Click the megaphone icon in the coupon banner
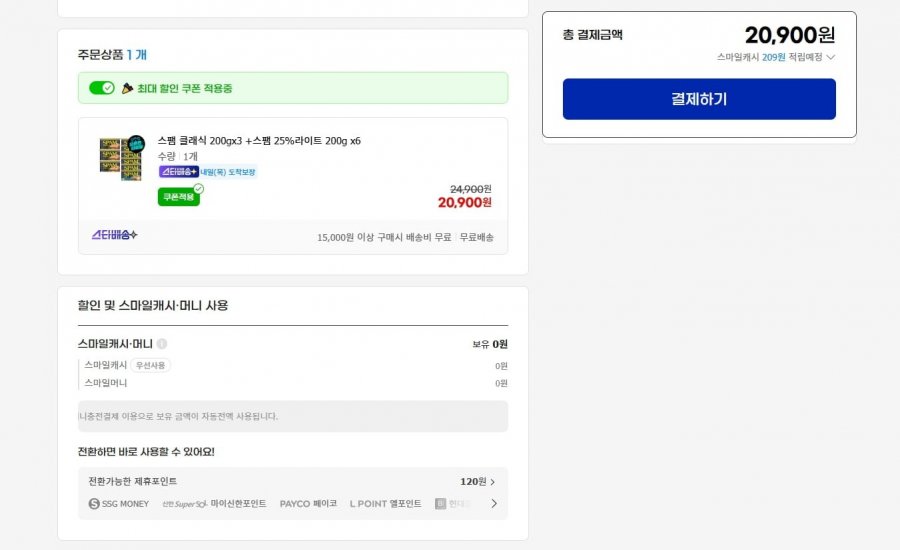Image resolution: width=900 pixels, height=550 pixels. point(127,88)
